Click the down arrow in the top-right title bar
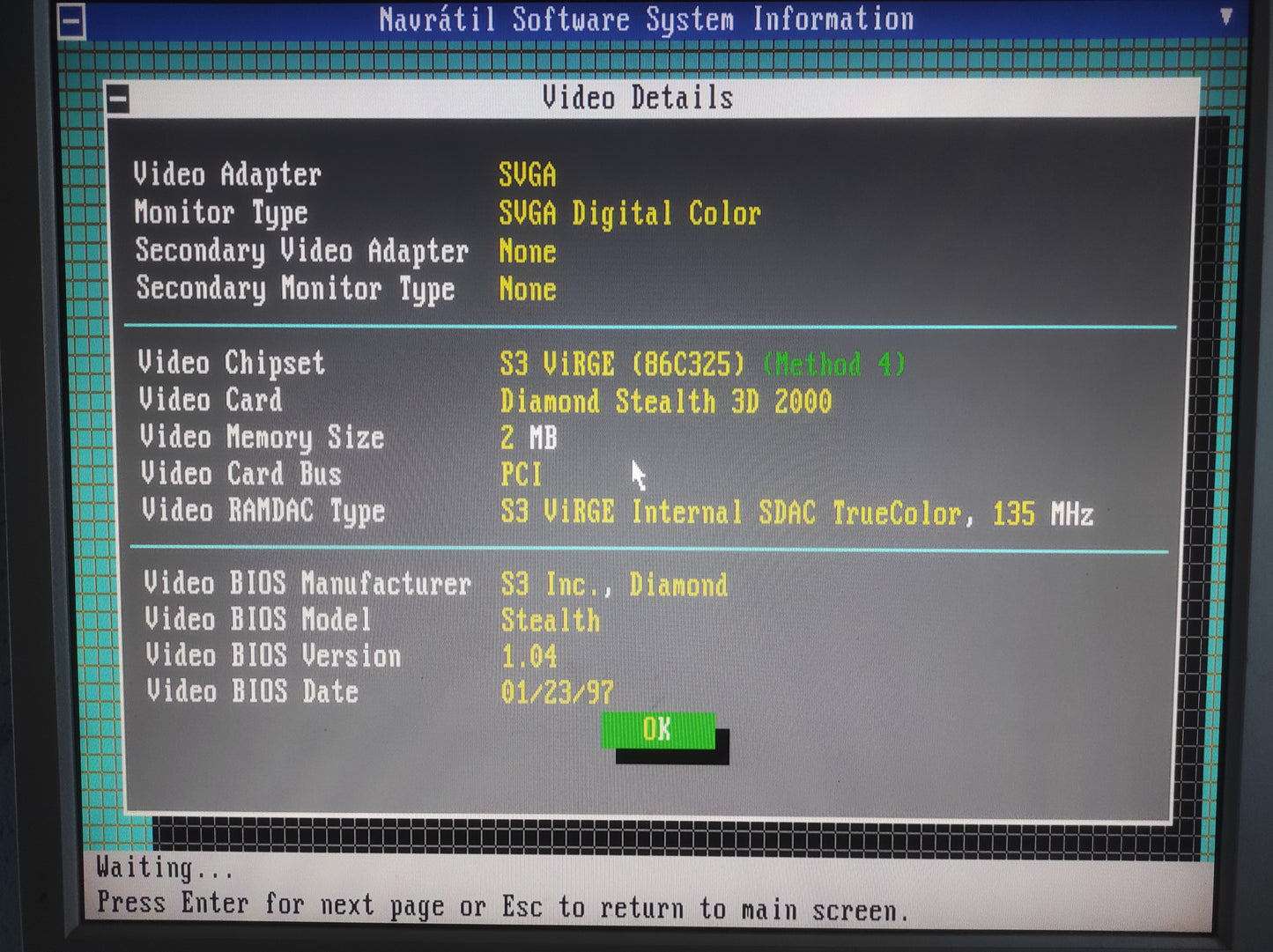Viewport: 1273px width, 952px height. point(1225,17)
